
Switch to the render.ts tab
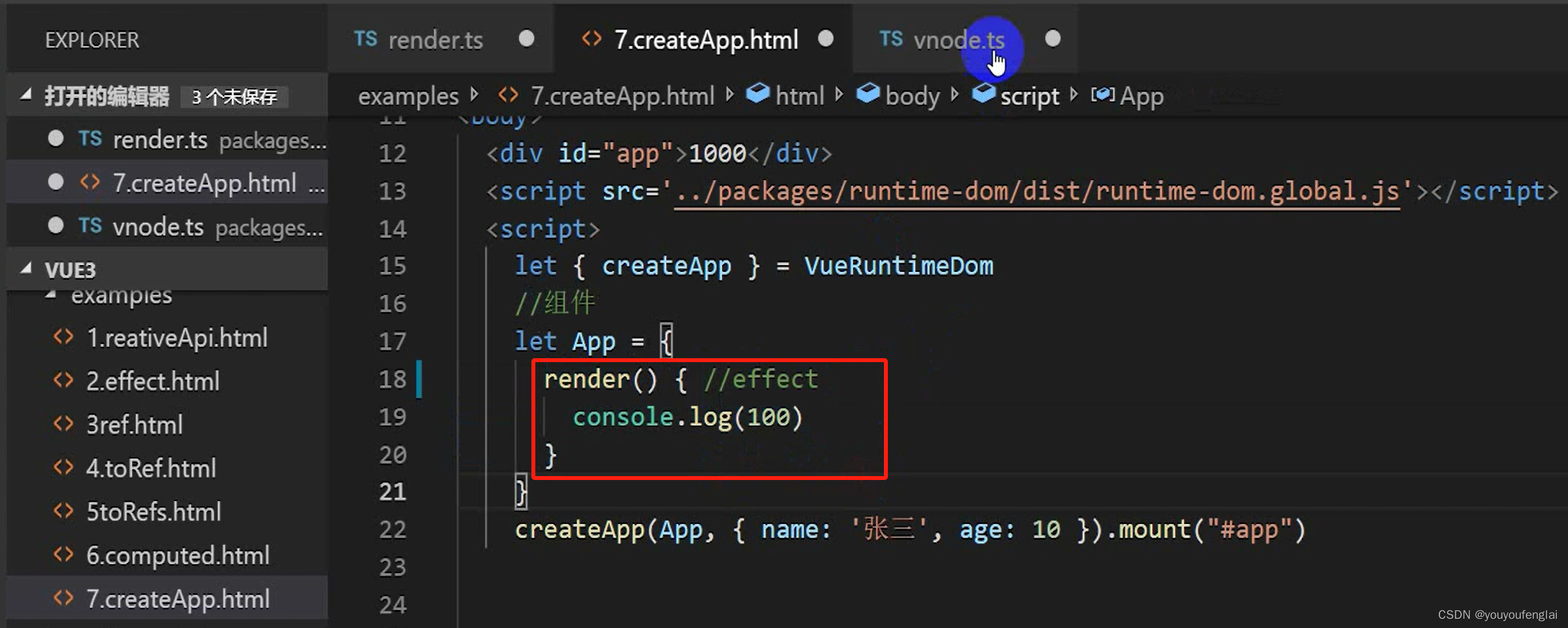441,40
